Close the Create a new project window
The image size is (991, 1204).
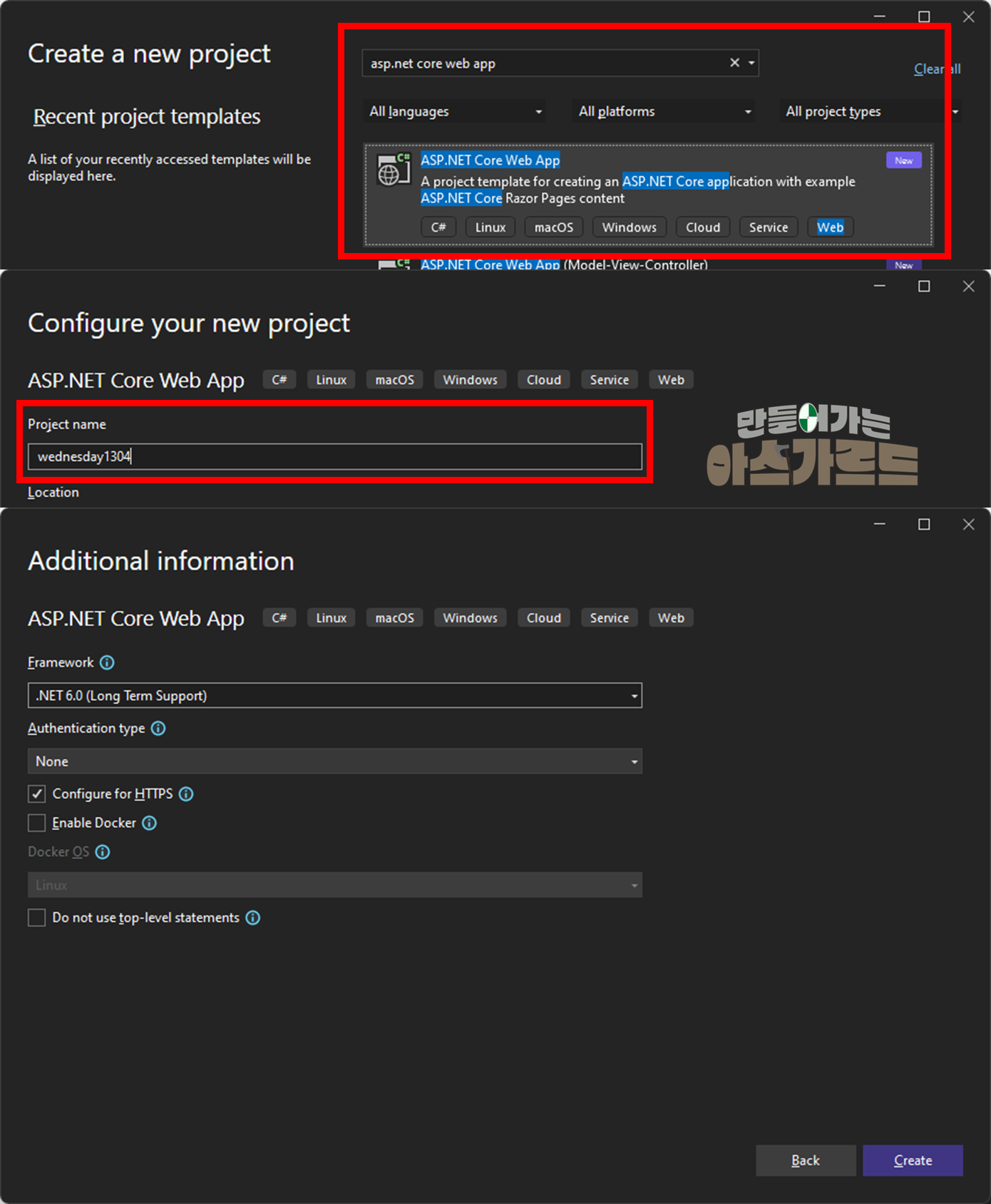click(x=968, y=16)
